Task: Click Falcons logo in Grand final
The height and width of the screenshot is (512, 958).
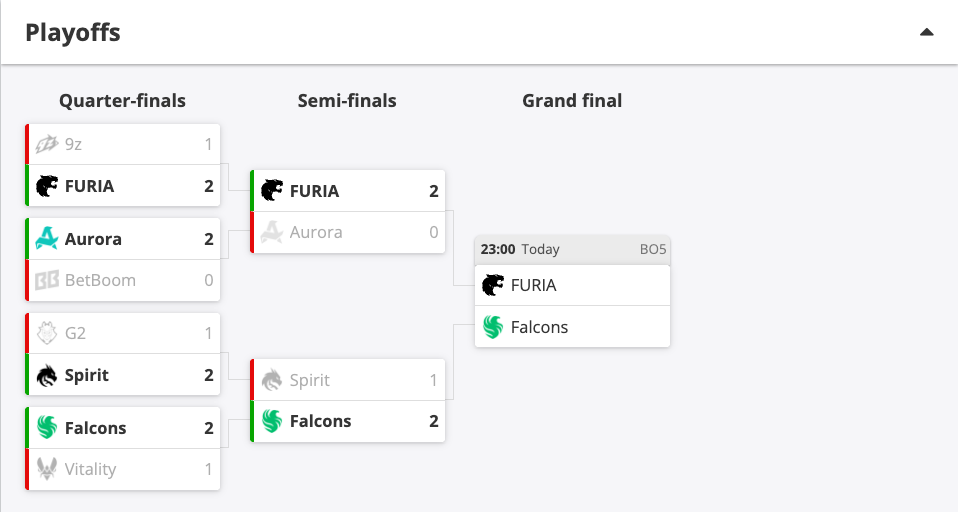Action: 492,327
